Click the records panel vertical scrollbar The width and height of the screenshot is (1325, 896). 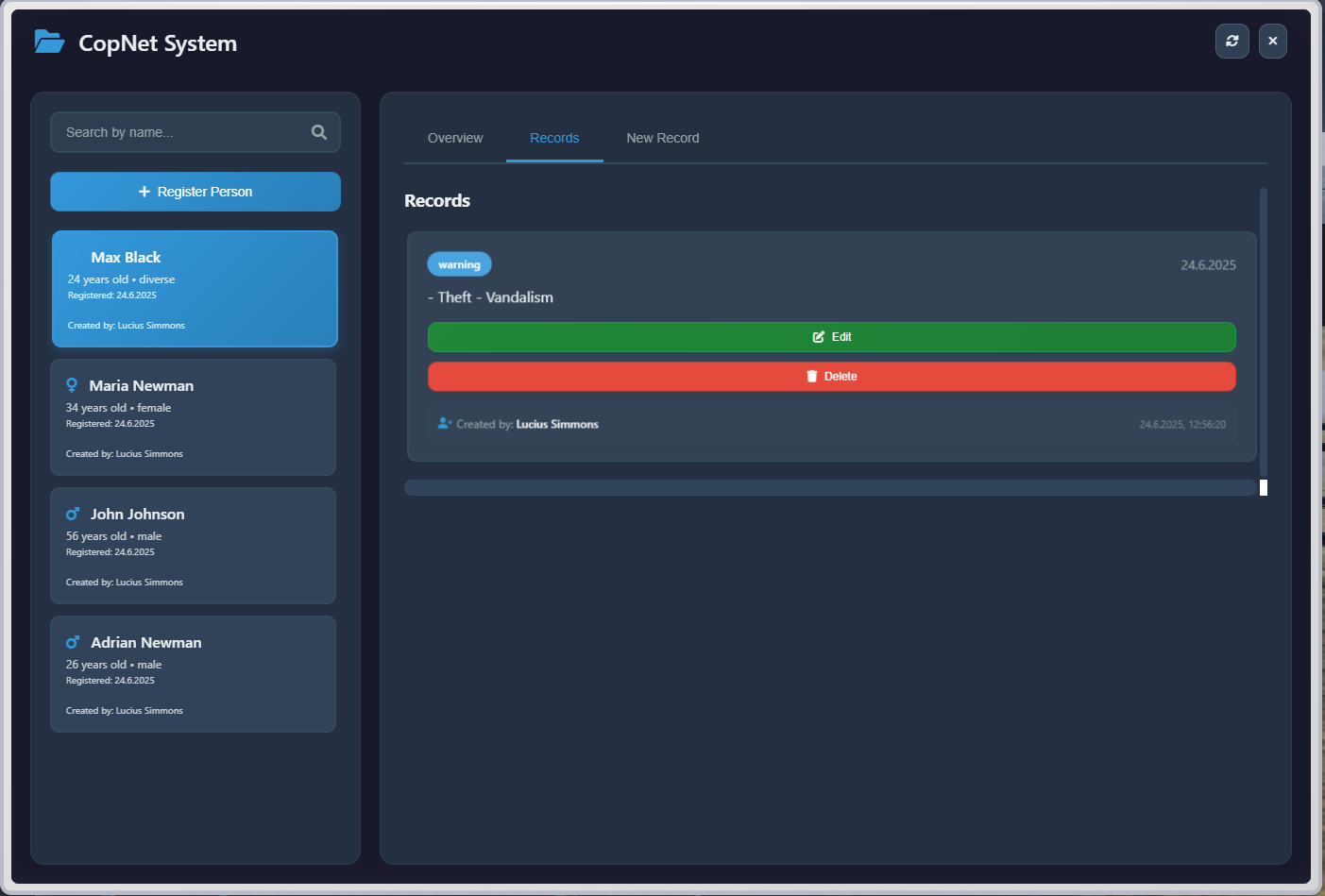1264,332
